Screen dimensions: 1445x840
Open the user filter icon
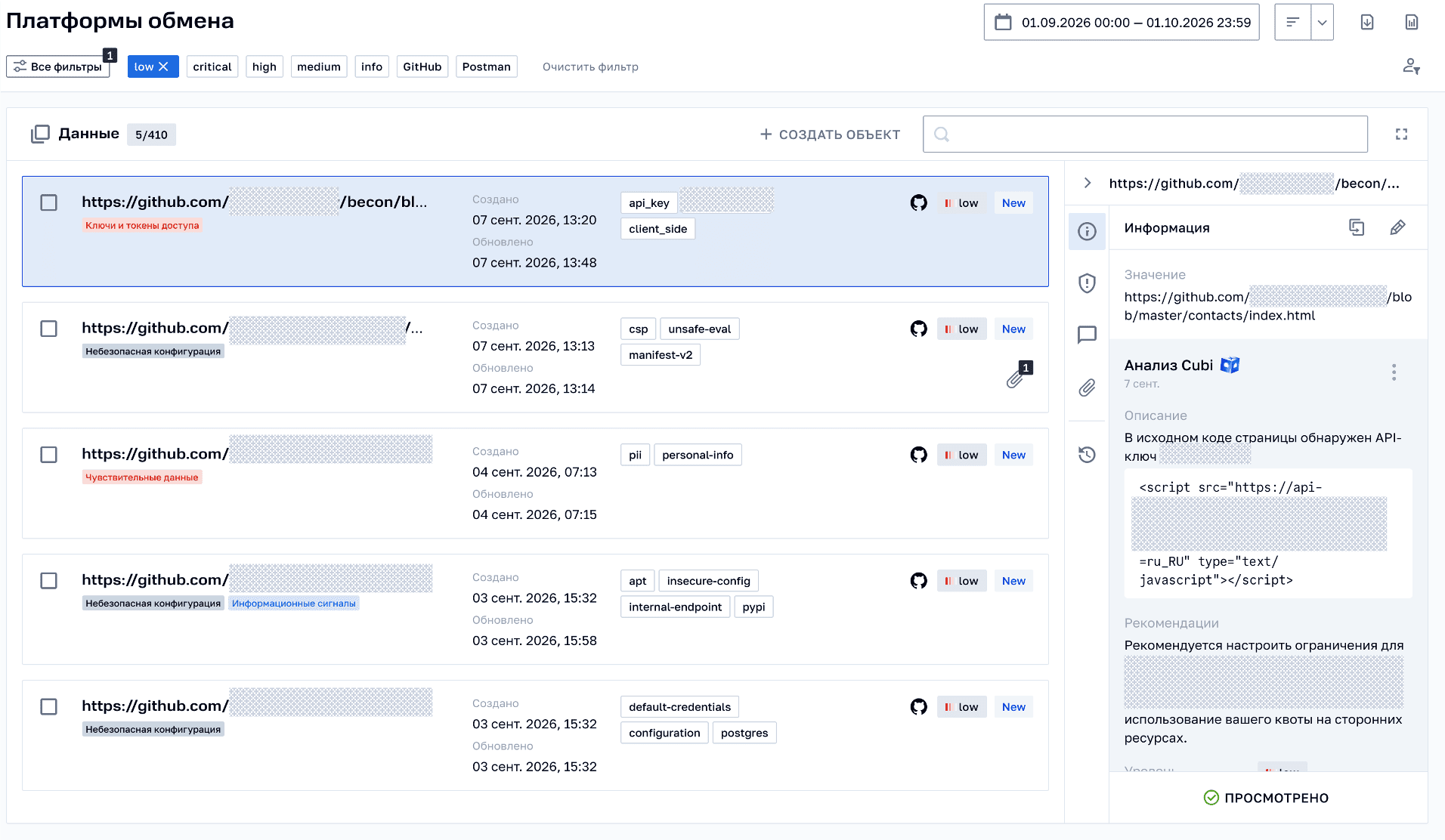click(1411, 66)
